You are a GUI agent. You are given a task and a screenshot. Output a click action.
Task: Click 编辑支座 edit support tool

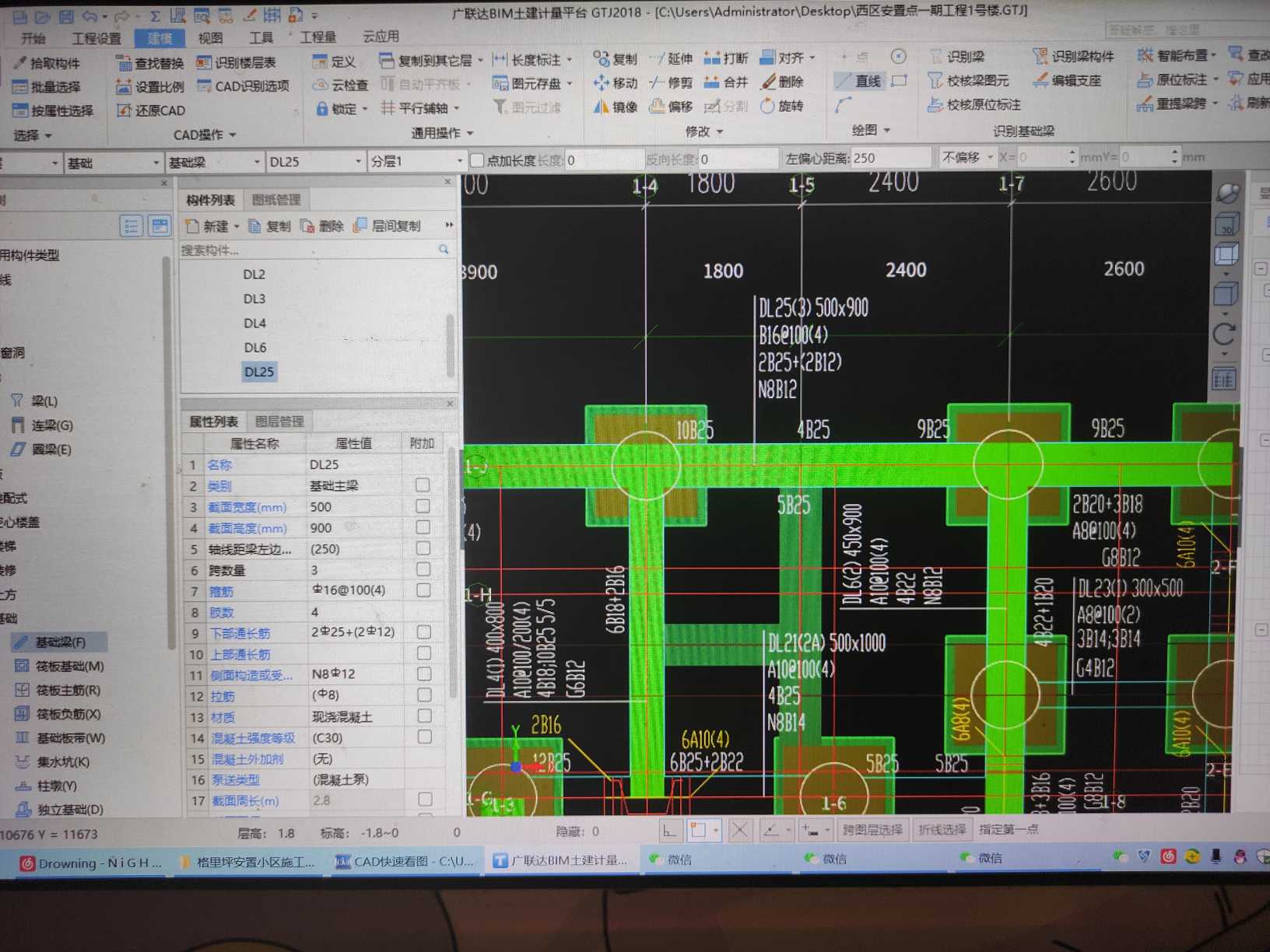coord(1067,80)
